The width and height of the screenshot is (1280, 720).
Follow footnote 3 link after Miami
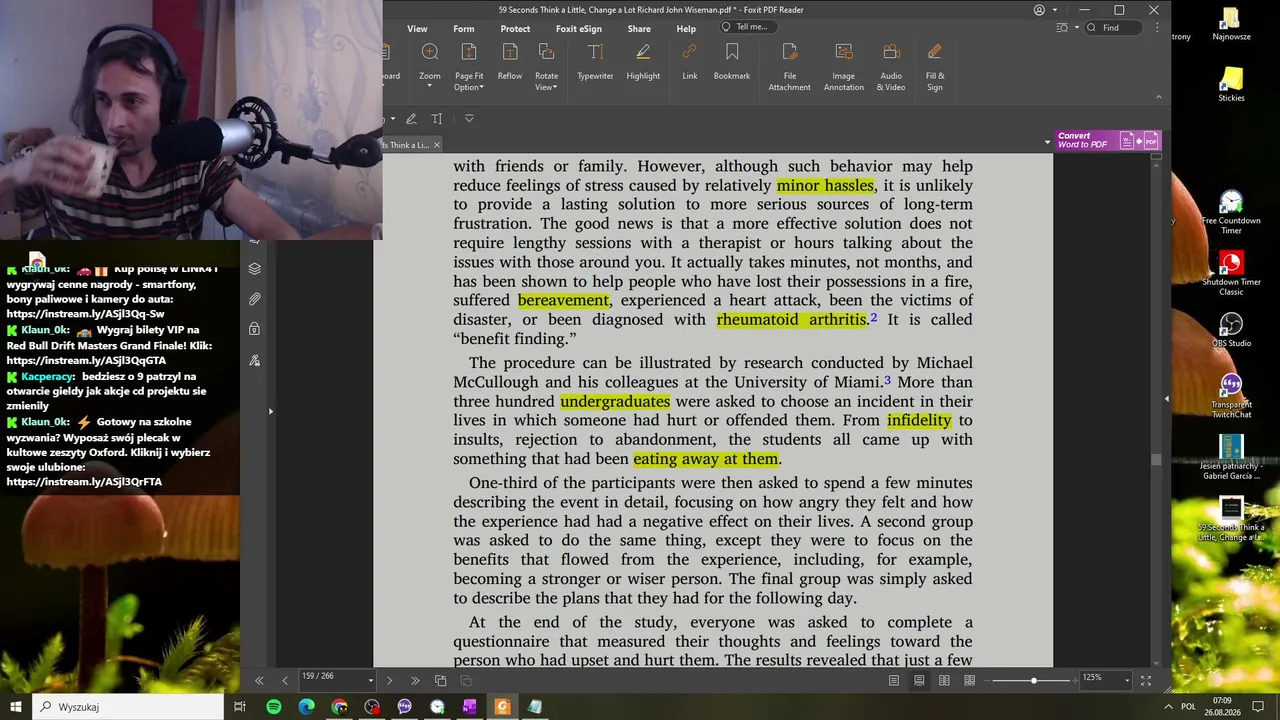[x=887, y=380]
